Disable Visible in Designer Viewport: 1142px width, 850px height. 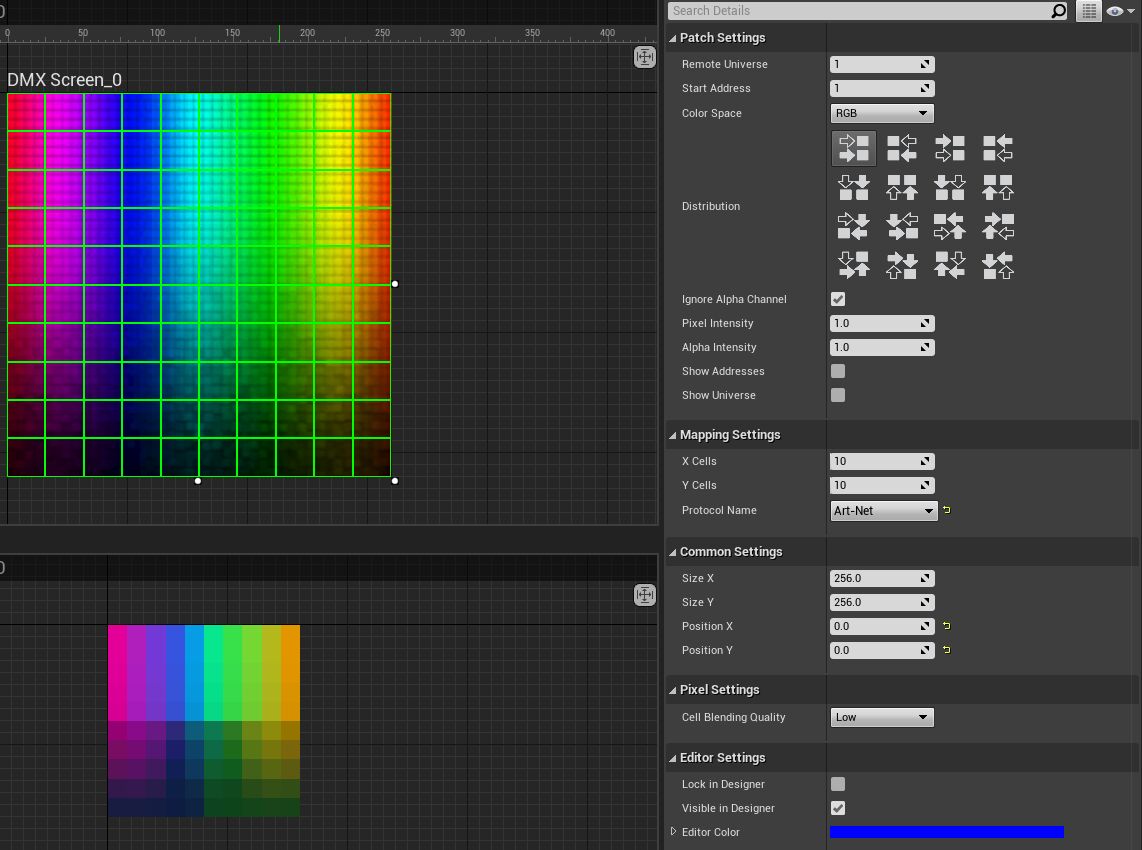tap(838, 808)
